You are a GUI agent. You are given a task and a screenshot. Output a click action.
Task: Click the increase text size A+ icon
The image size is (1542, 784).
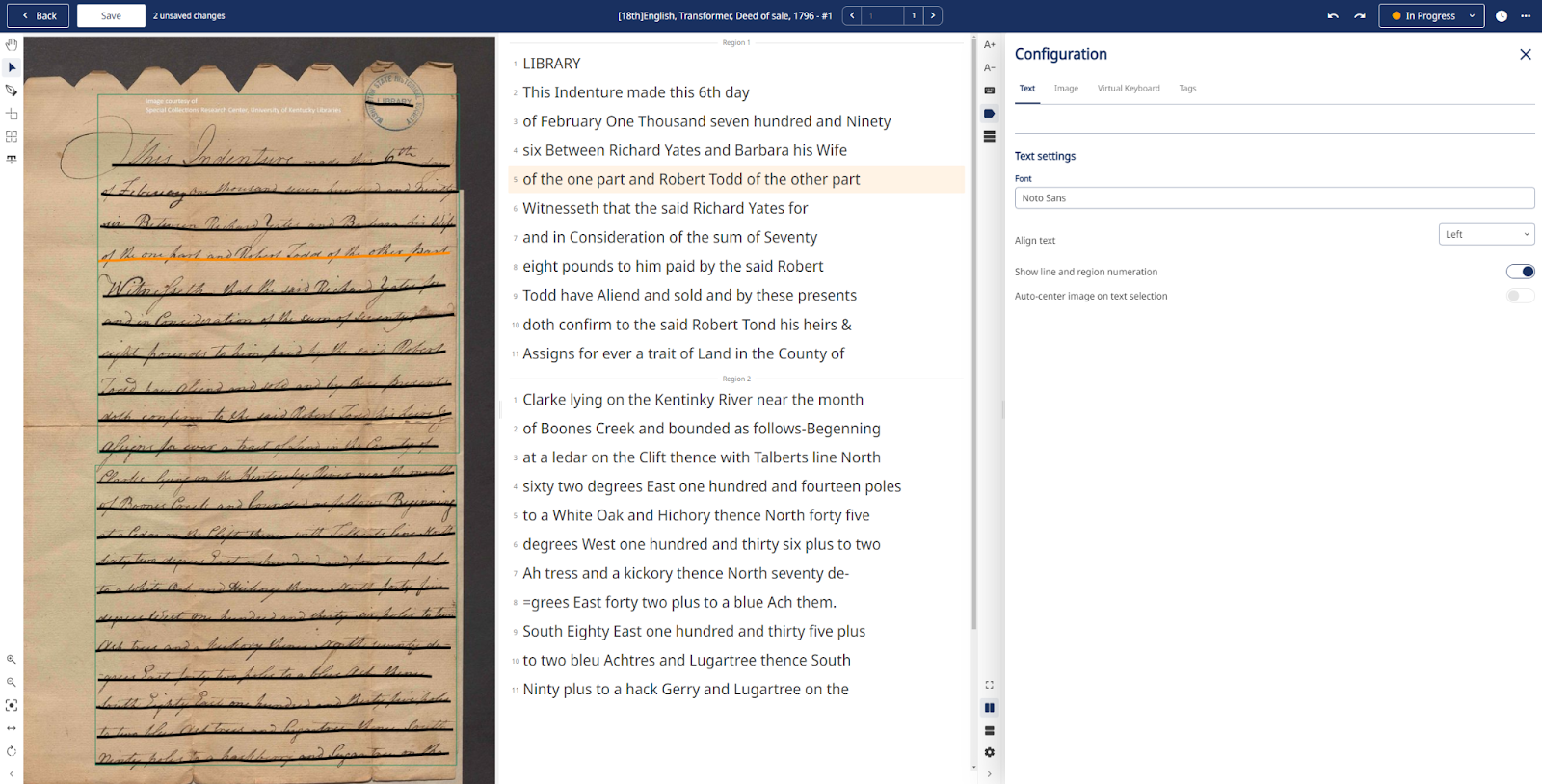coord(990,44)
